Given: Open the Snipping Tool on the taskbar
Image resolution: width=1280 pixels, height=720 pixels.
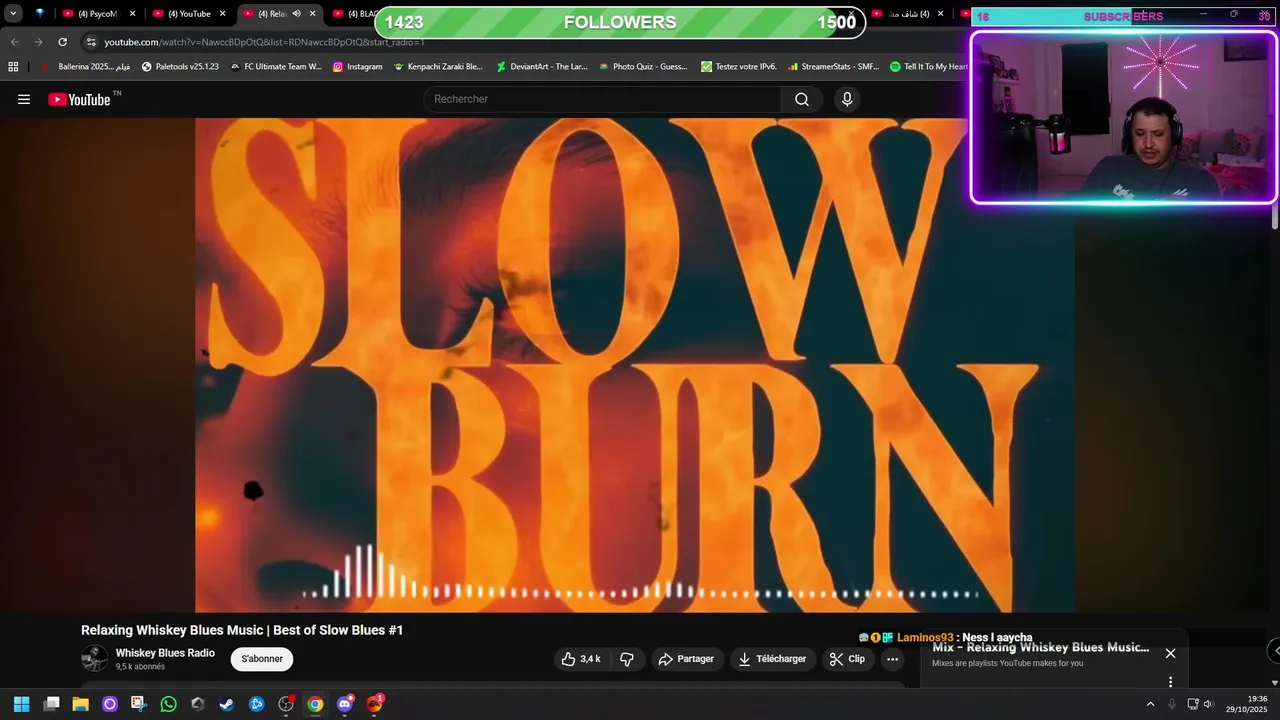Looking at the screenshot, I should pos(139,704).
